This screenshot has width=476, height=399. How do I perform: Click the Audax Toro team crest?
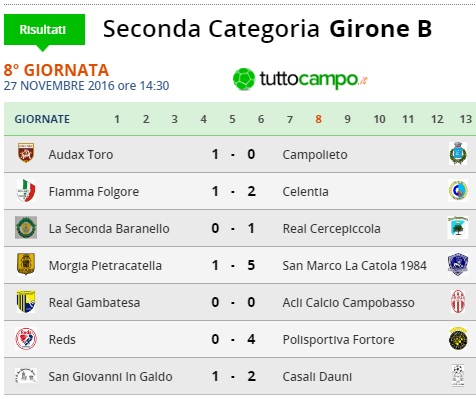(26, 153)
